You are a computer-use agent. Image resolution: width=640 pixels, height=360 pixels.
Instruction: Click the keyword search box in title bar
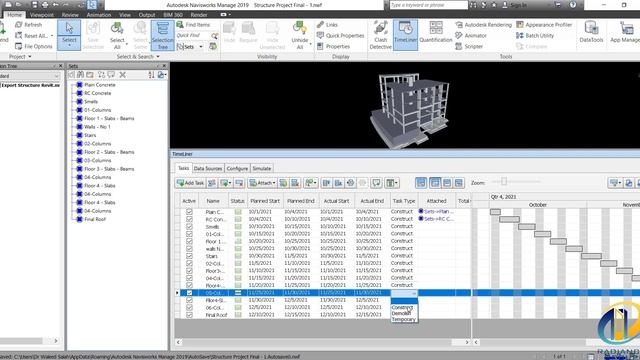point(428,5)
